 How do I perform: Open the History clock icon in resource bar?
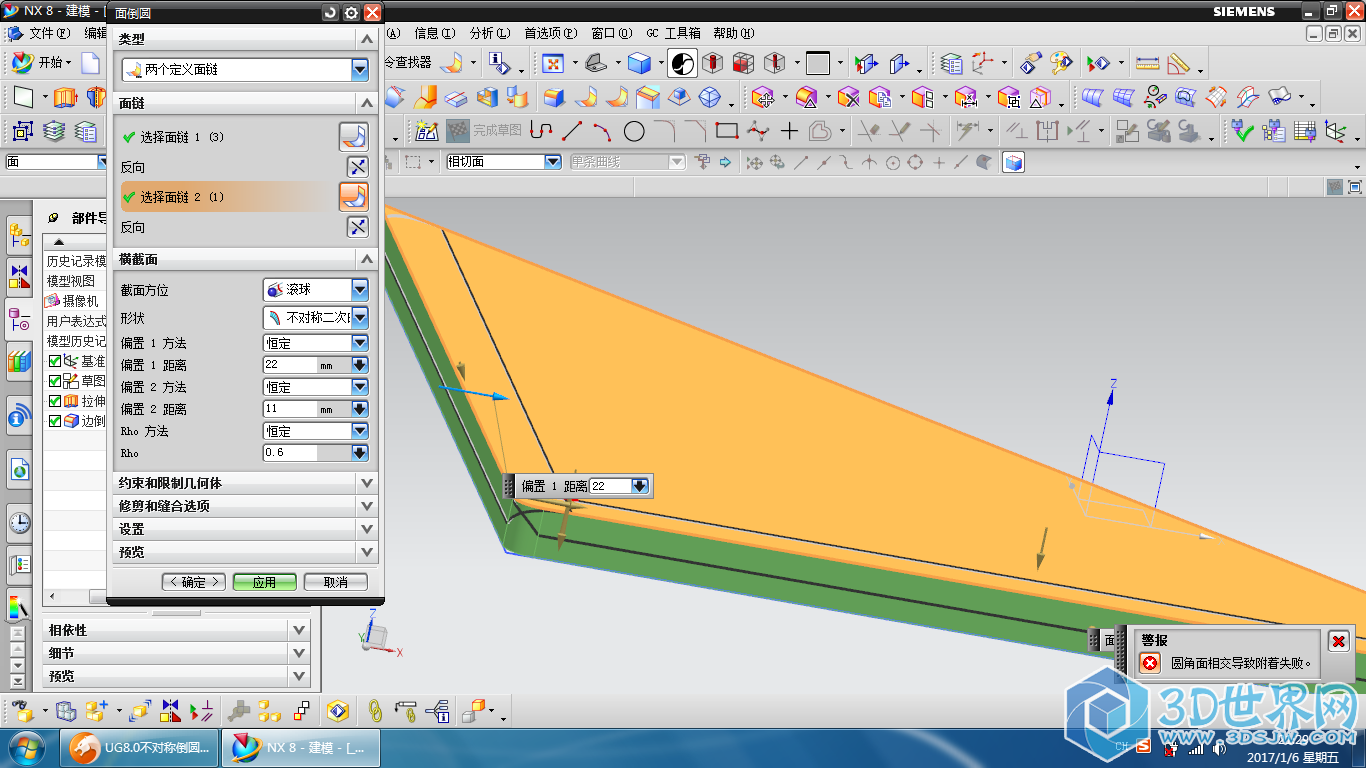[x=19, y=522]
